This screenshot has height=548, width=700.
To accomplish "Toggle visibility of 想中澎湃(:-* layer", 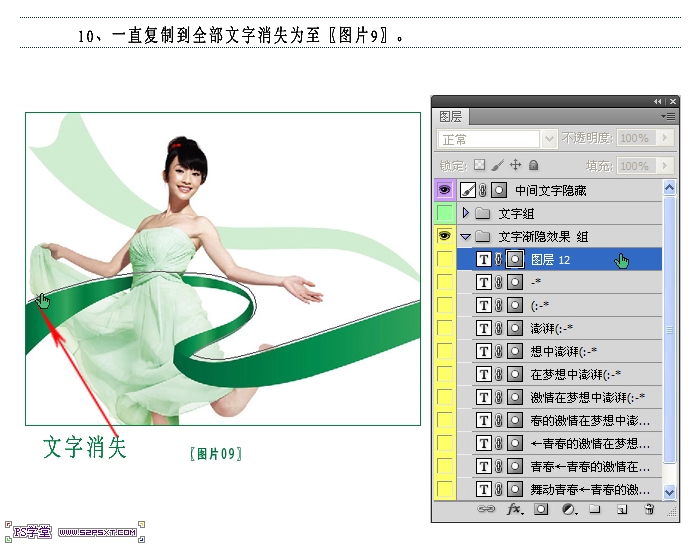I will (x=445, y=351).
